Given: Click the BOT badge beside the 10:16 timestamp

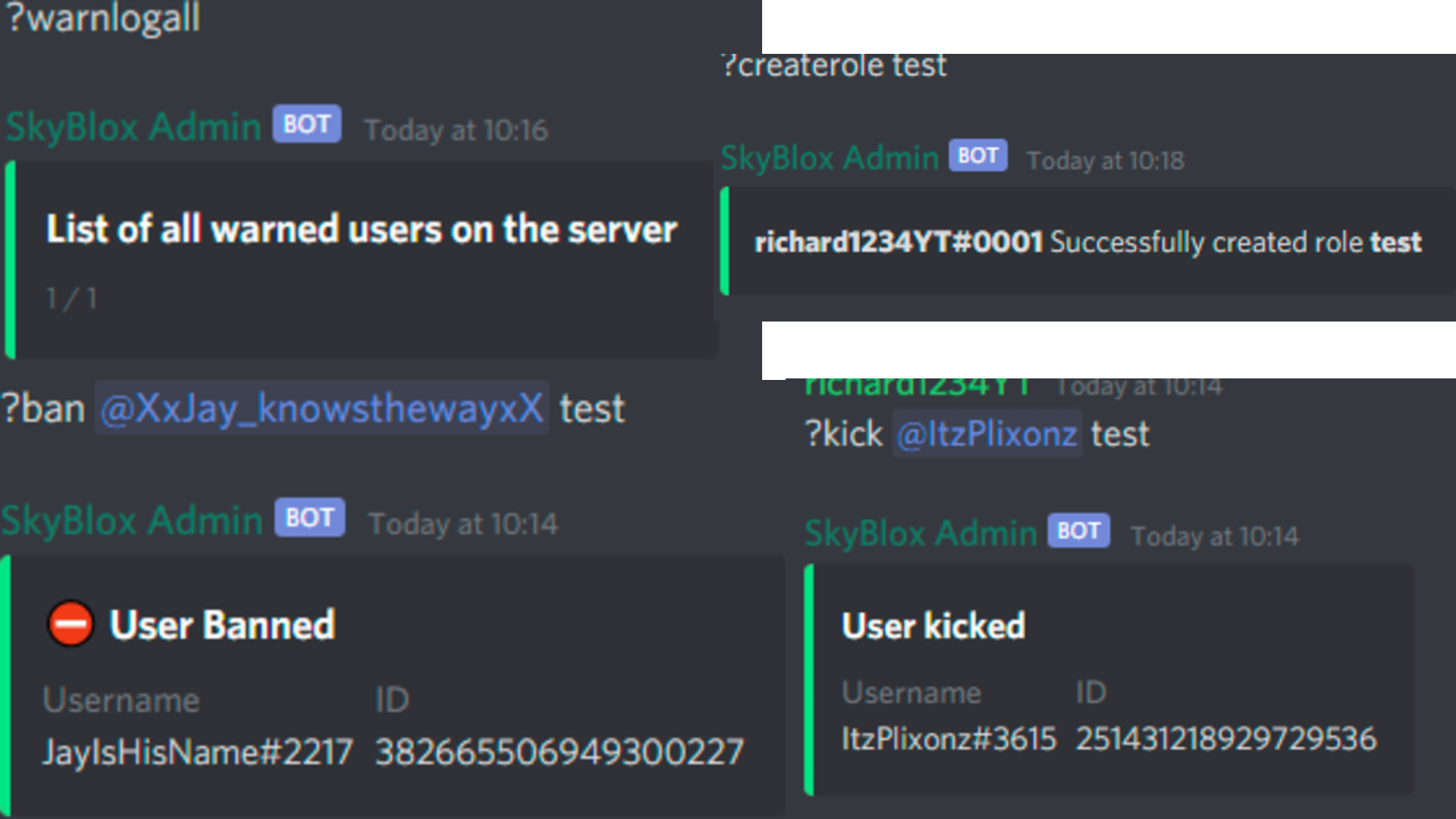Looking at the screenshot, I should (x=307, y=124).
